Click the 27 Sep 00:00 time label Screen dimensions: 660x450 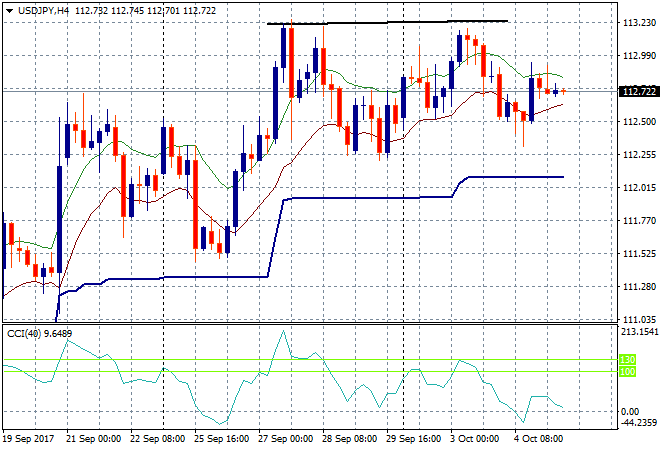click(285, 439)
